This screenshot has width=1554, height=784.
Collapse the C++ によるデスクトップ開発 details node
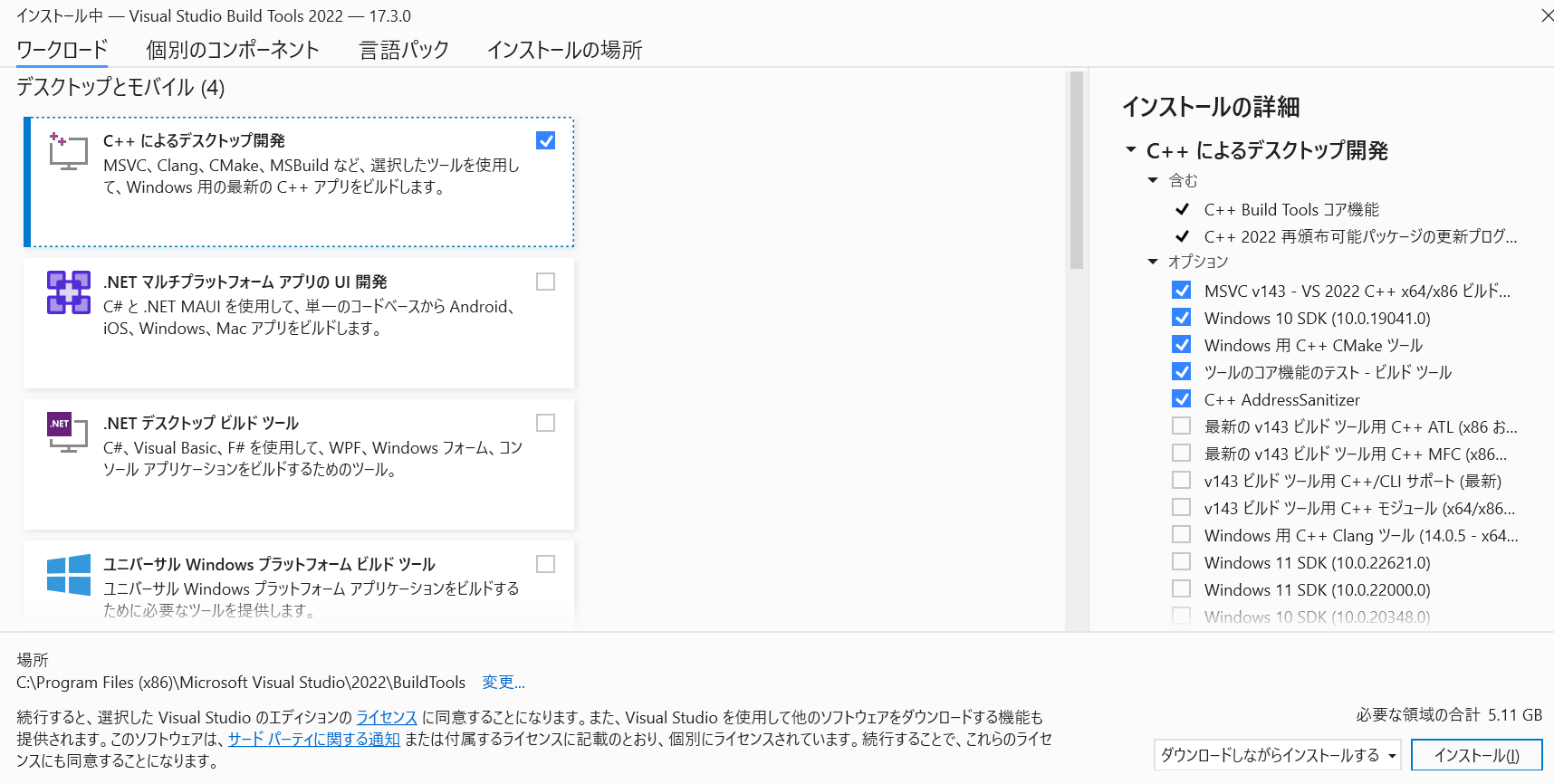(1130, 149)
